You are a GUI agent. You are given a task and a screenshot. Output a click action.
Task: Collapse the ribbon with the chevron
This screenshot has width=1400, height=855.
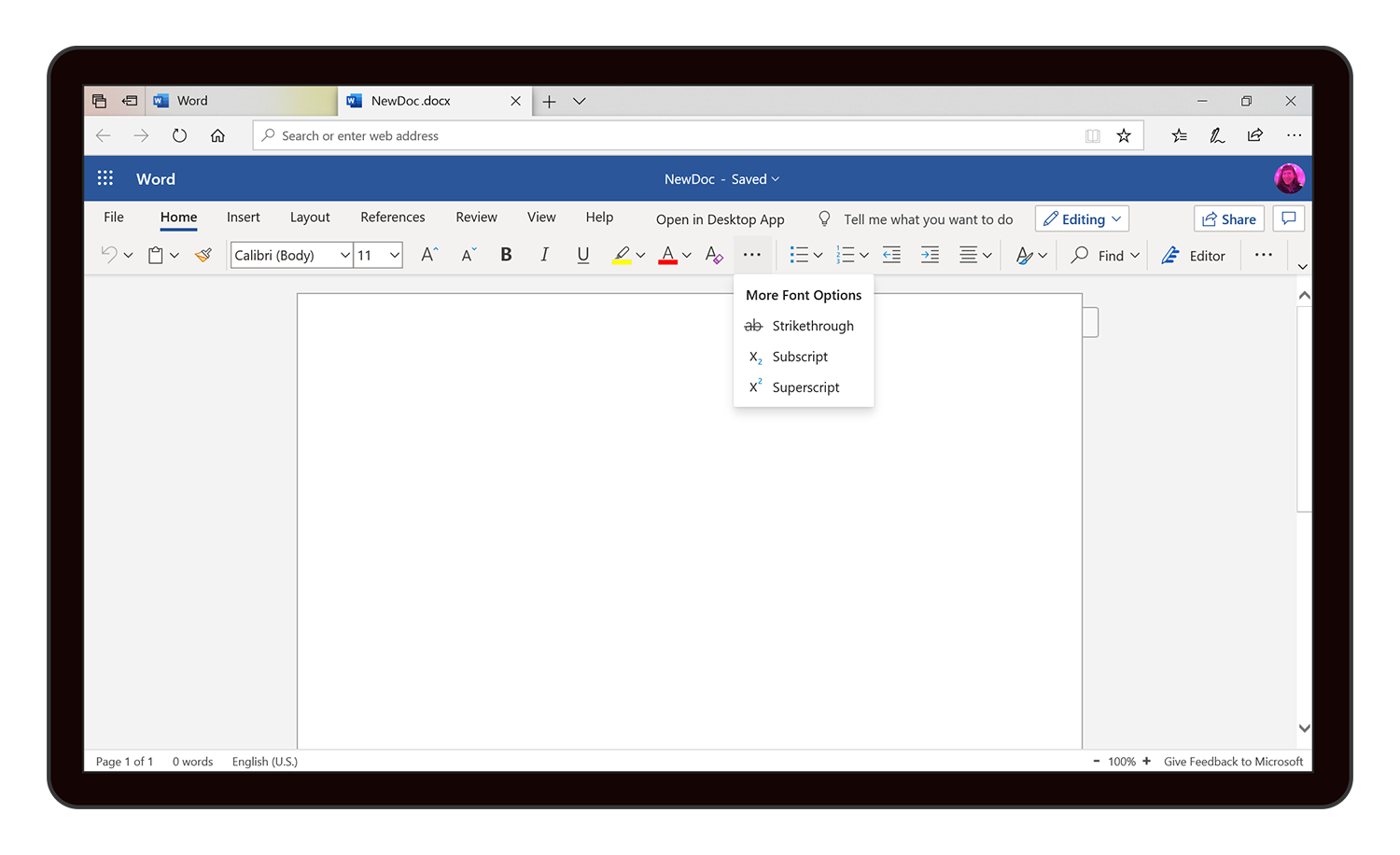coord(1303,267)
